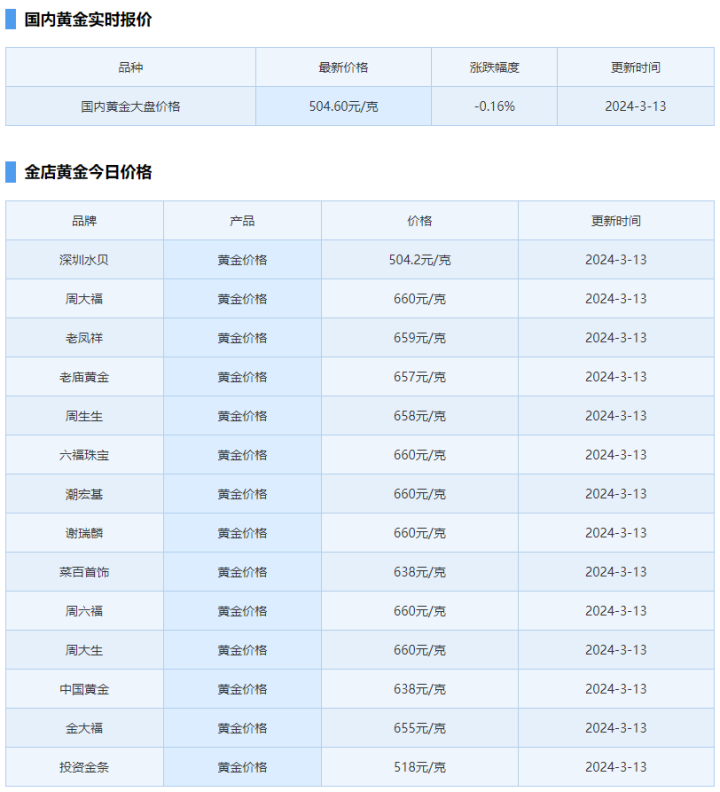Click the 谢瑞麟 brand cell

tap(84, 533)
